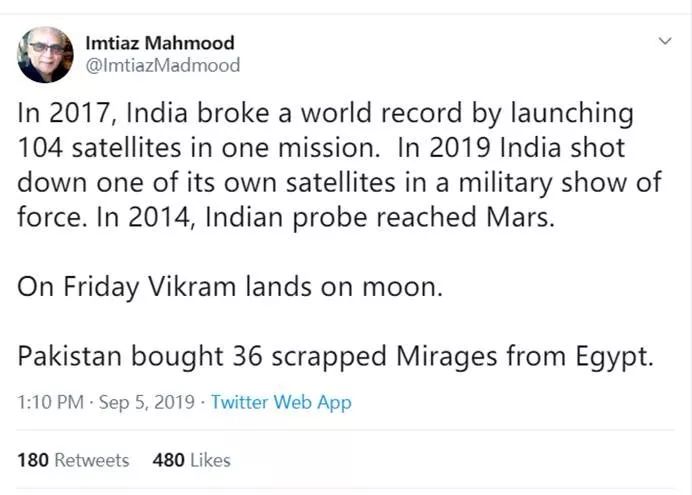Screen dimensions: 692x495
Task: Click the sentence about Pakistan's scrapped Mirages
Action: pyautogui.click(x=336, y=357)
